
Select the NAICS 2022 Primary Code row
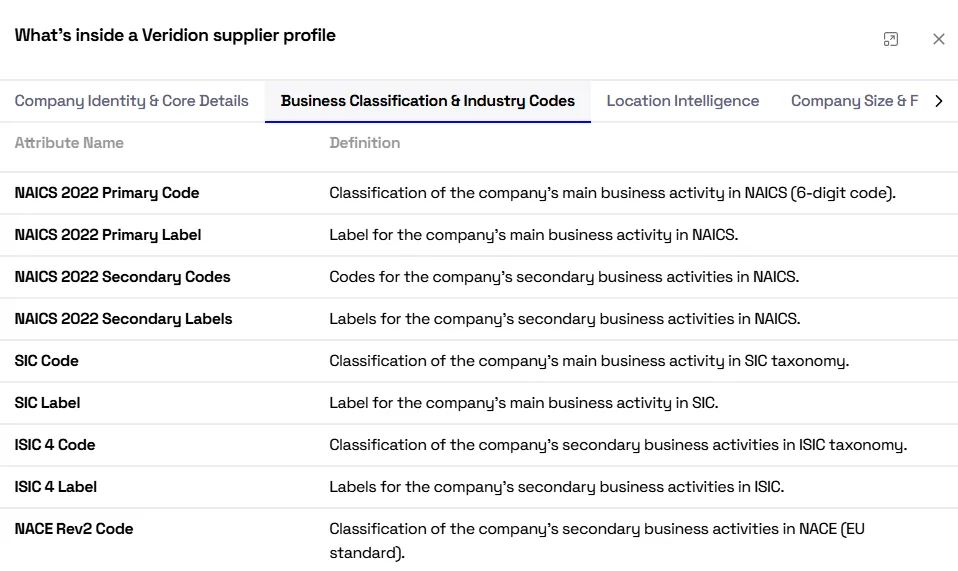(x=479, y=193)
